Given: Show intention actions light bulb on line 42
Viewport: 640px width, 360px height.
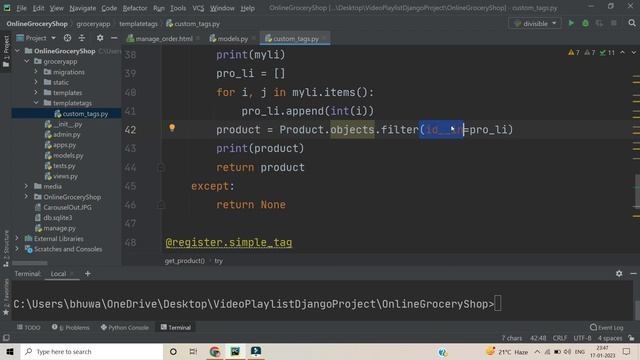Looking at the screenshot, I should coord(172,128).
